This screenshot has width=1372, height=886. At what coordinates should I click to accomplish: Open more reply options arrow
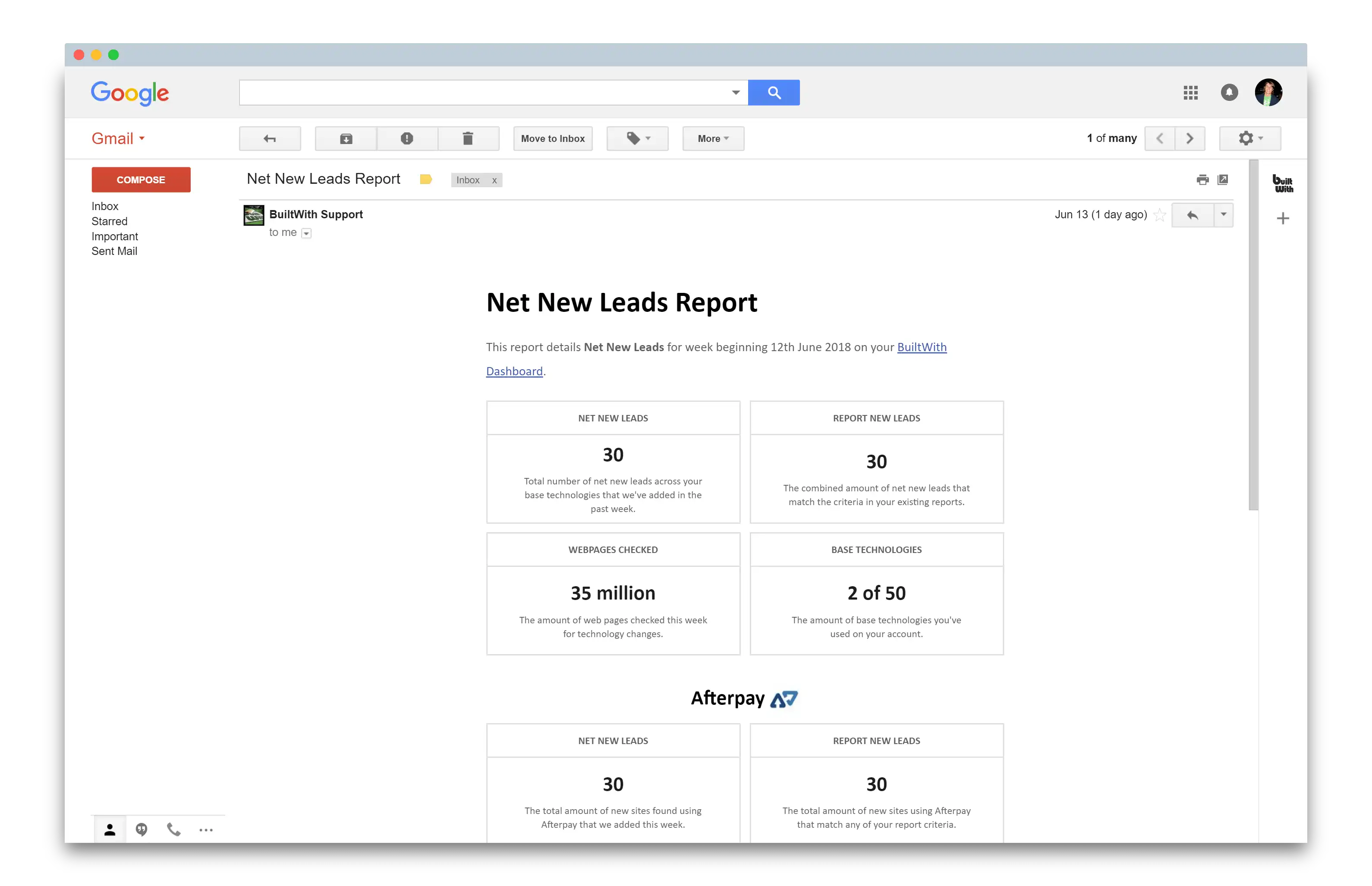(x=1224, y=215)
